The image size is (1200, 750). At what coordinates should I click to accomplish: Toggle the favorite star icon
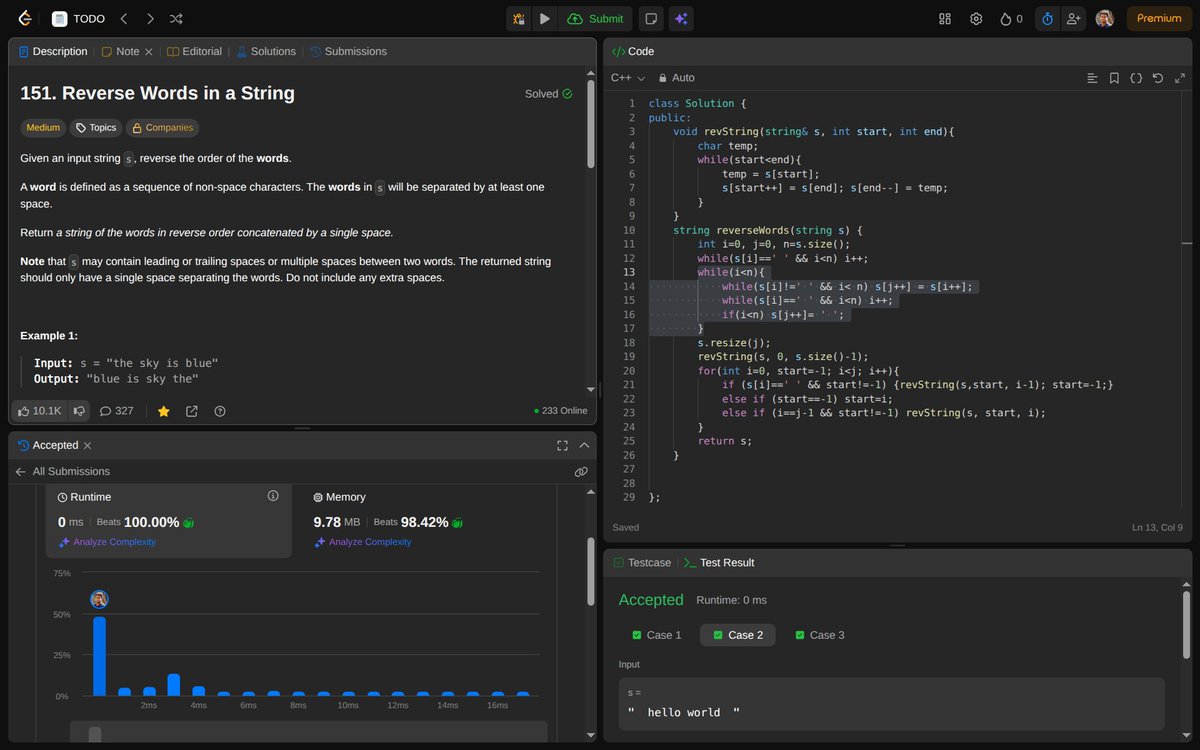click(x=164, y=411)
